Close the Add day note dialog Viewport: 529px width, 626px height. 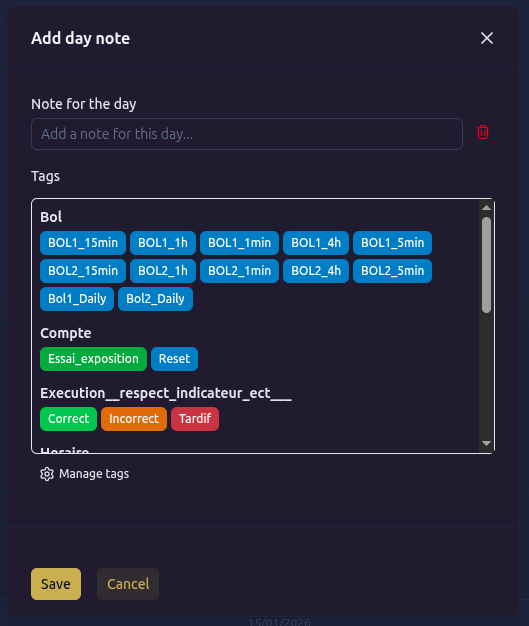point(487,38)
